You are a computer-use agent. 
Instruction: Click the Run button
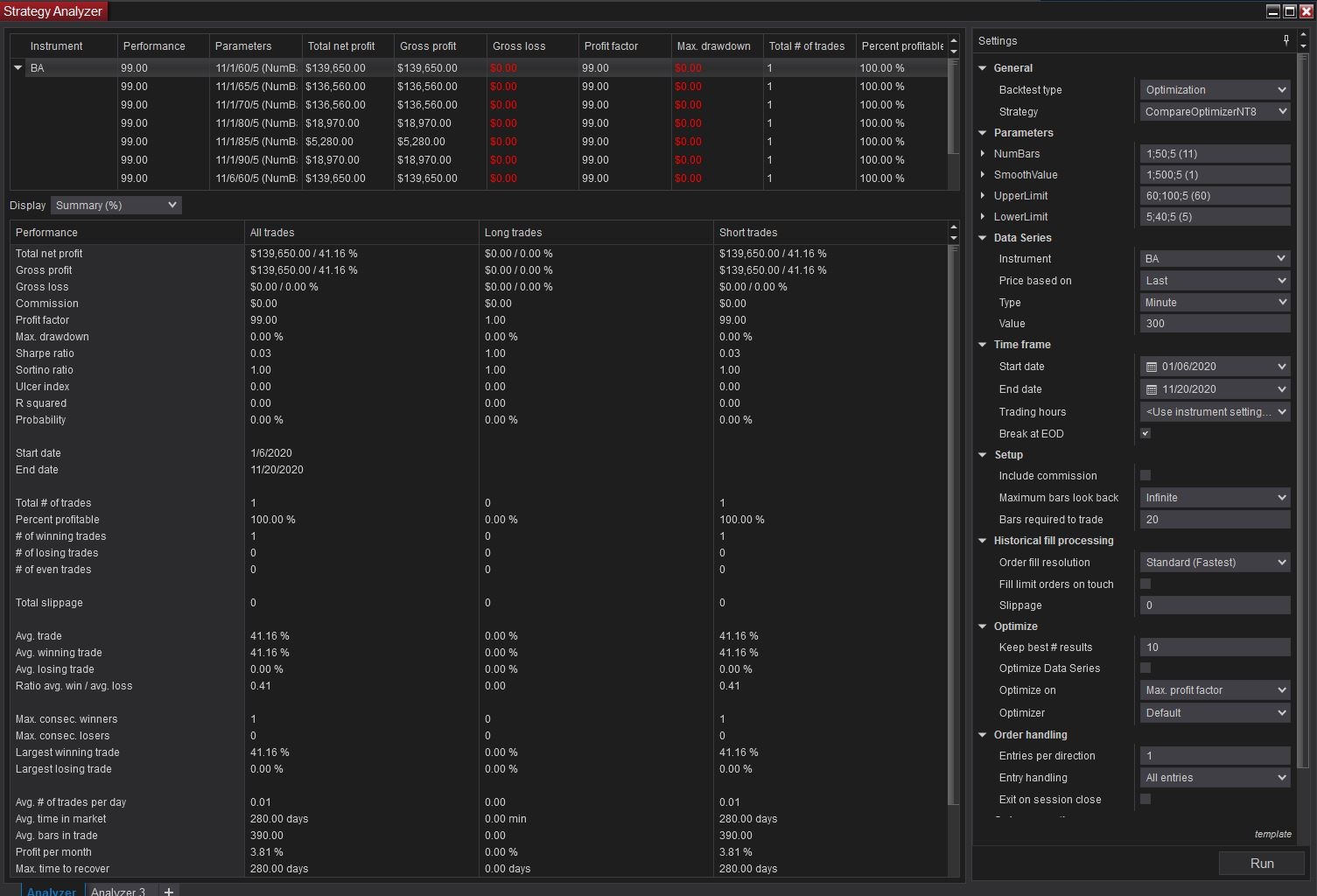click(x=1261, y=863)
